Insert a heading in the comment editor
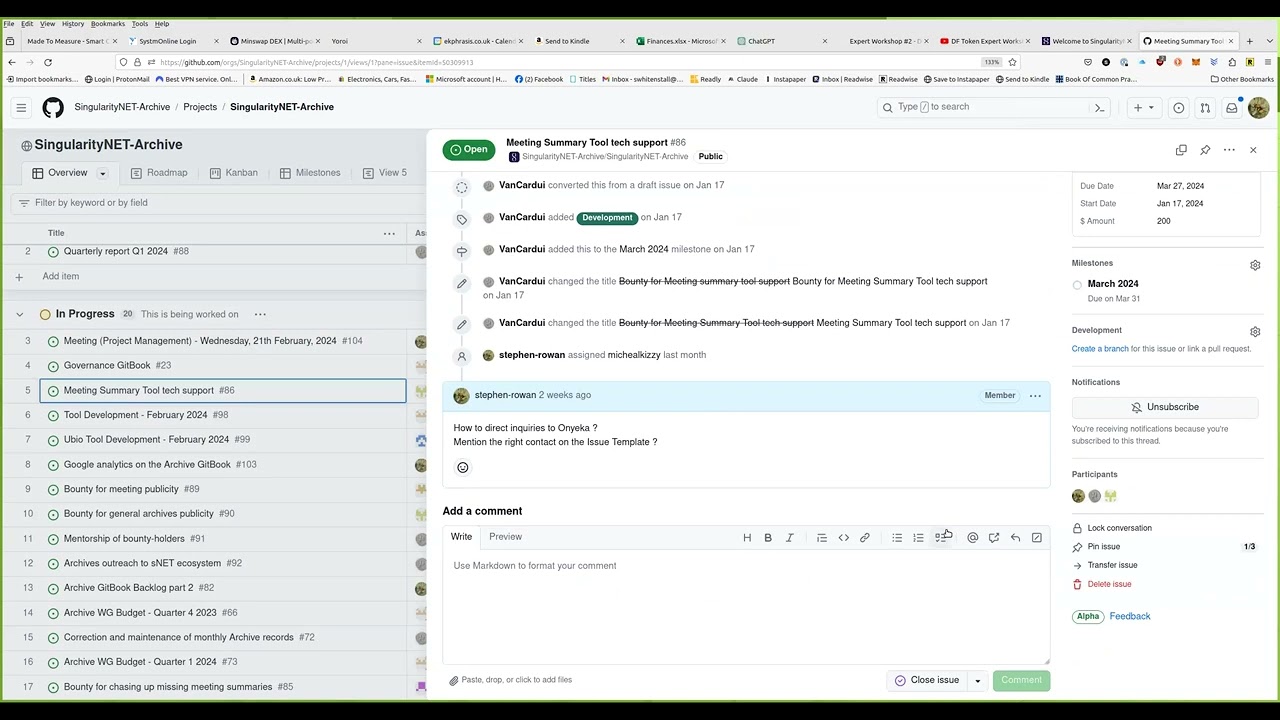The width and height of the screenshot is (1280, 720). tap(747, 538)
